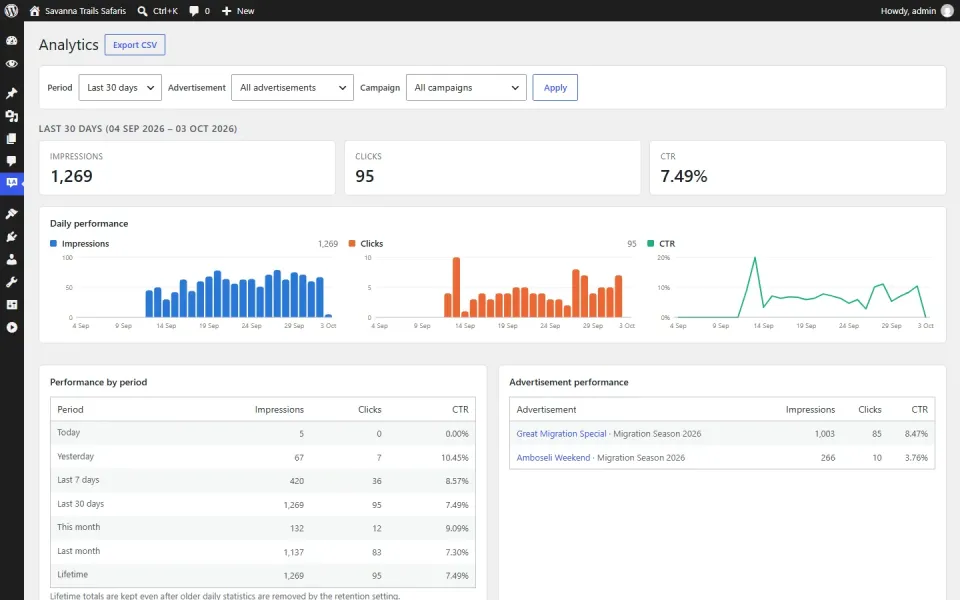Click the Period column header in performance table
The image size is (960, 600).
(70, 410)
